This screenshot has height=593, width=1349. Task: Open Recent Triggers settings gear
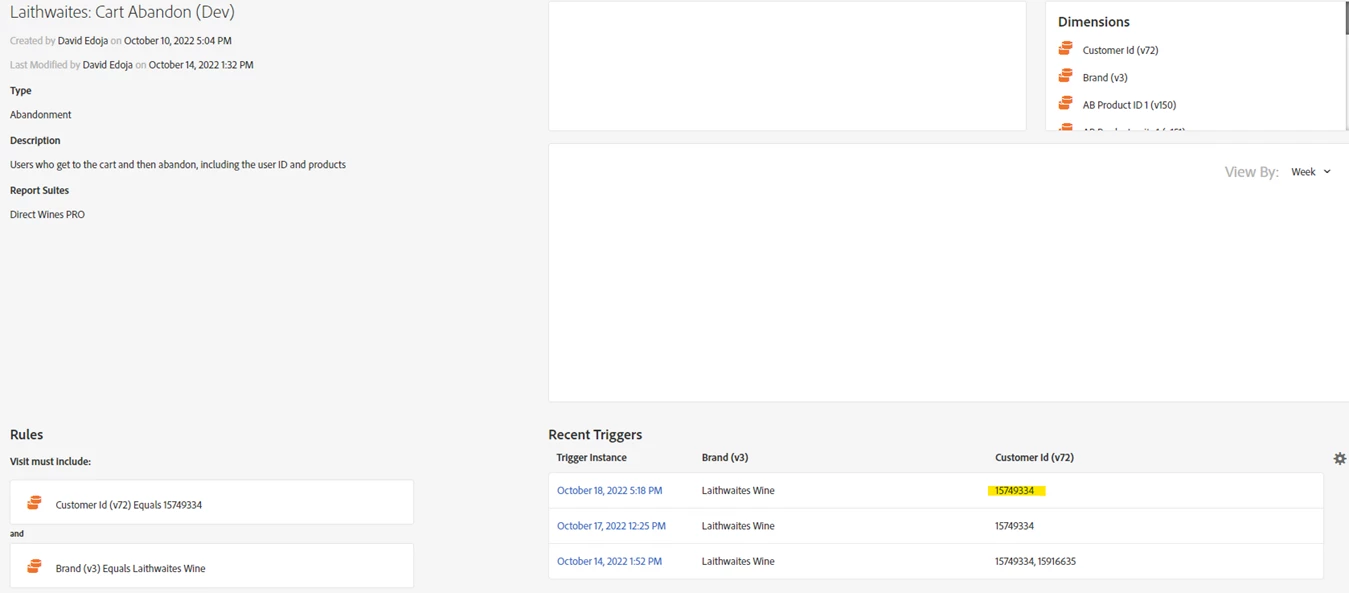[1340, 458]
